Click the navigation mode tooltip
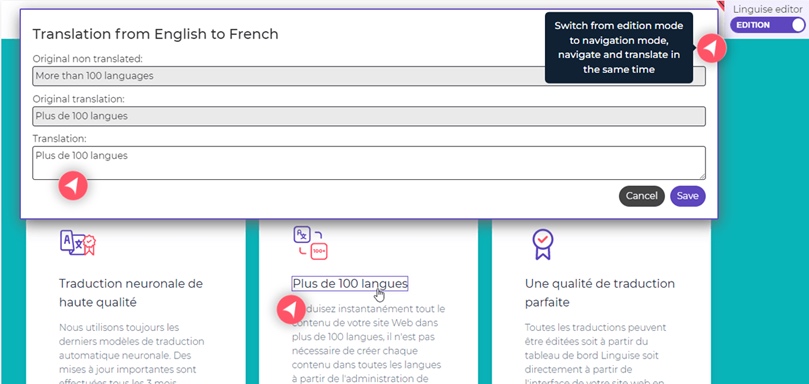 pos(619,47)
